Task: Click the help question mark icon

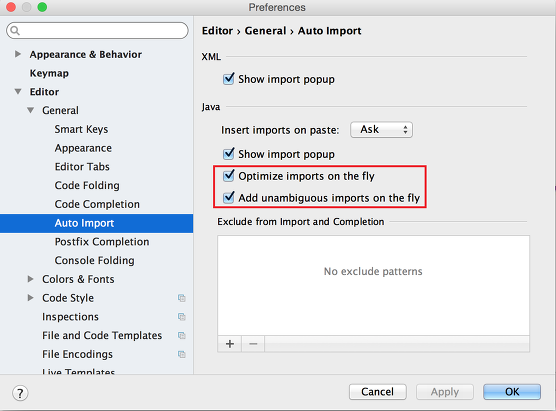Action: pyautogui.click(x=20, y=393)
